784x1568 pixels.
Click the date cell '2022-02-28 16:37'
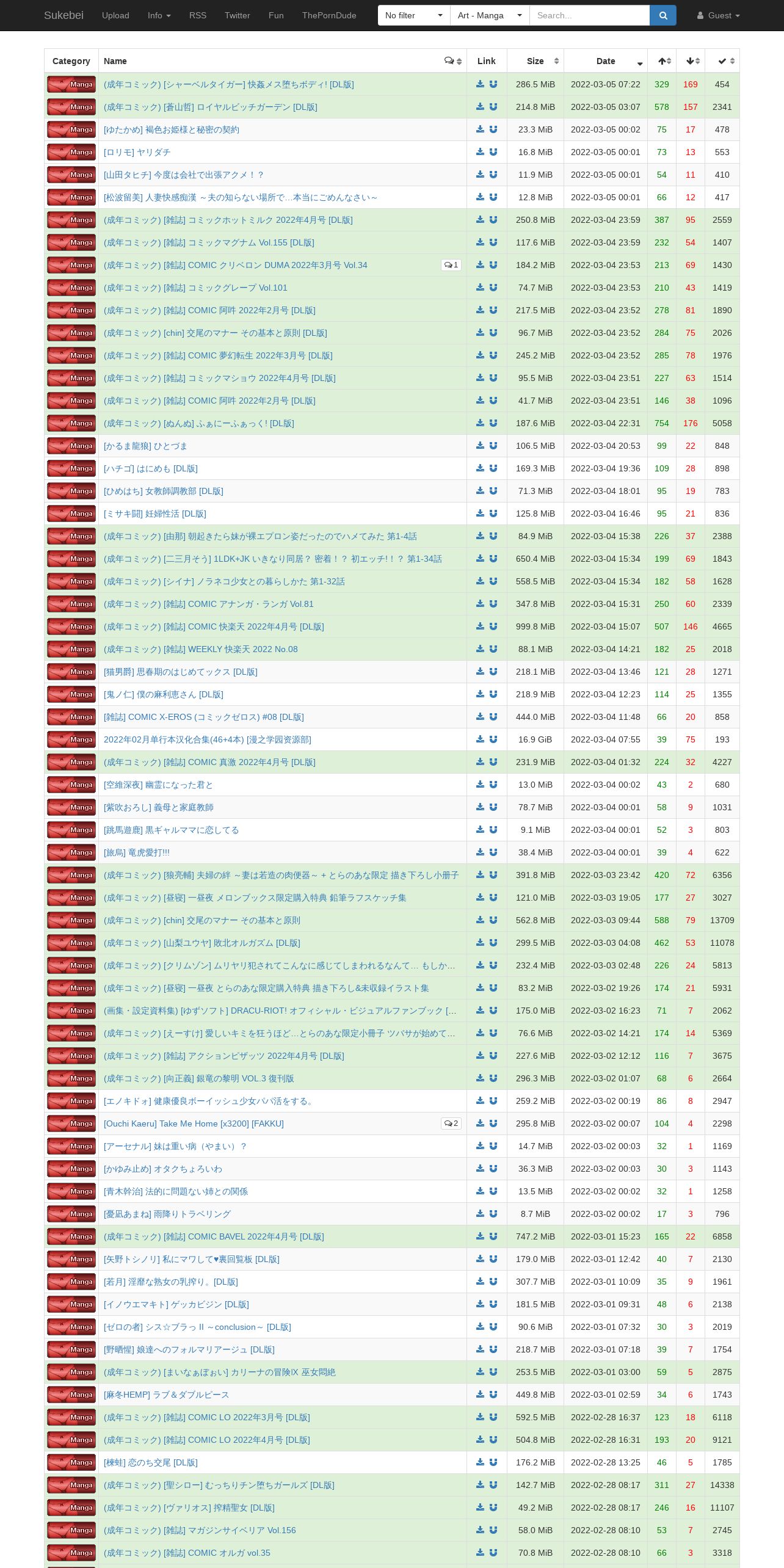click(606, 1417)
